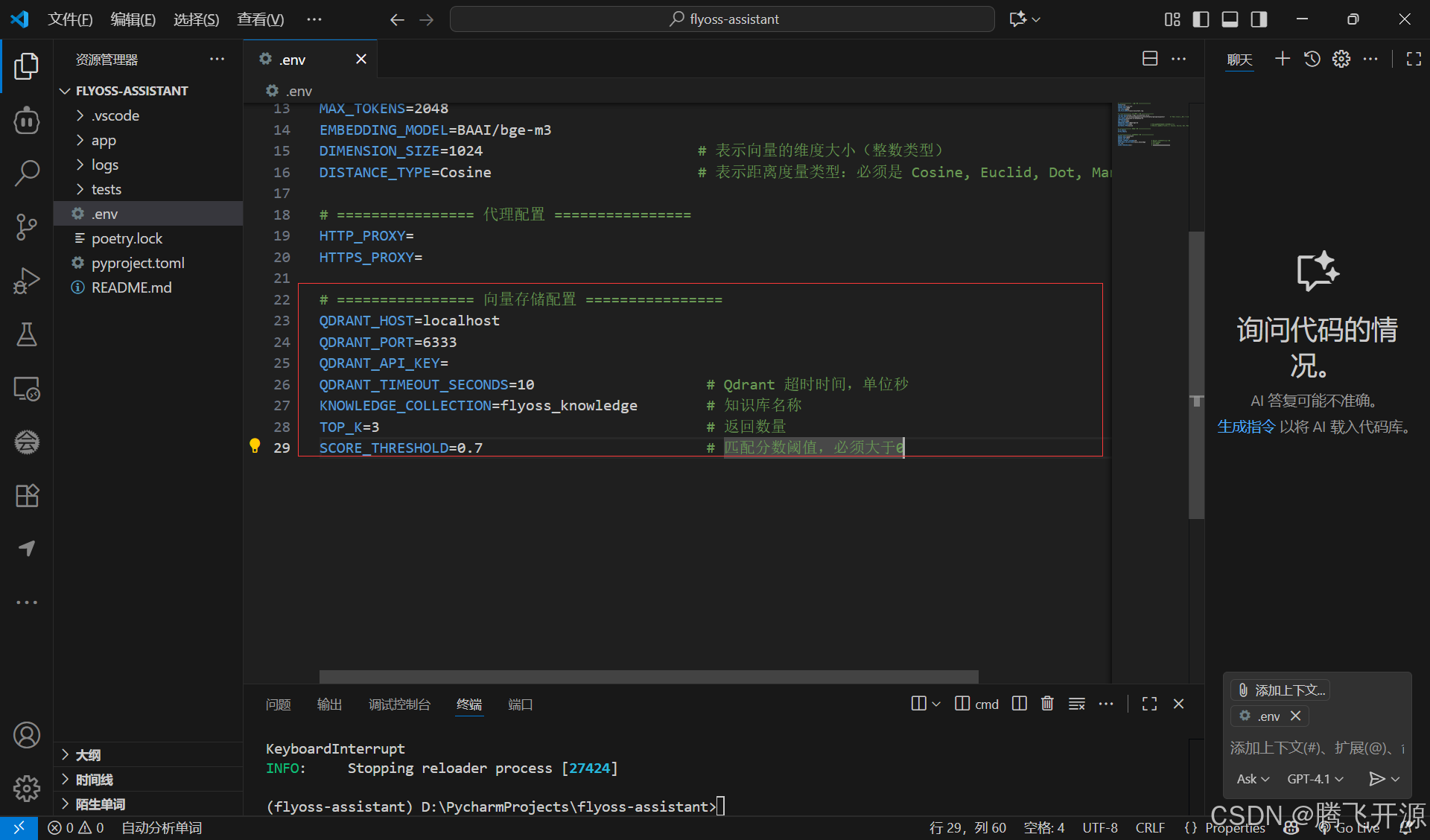Open the Search view in activity bar
The height and width of the screenshot is (840, 1430).
tap(27, 173)
